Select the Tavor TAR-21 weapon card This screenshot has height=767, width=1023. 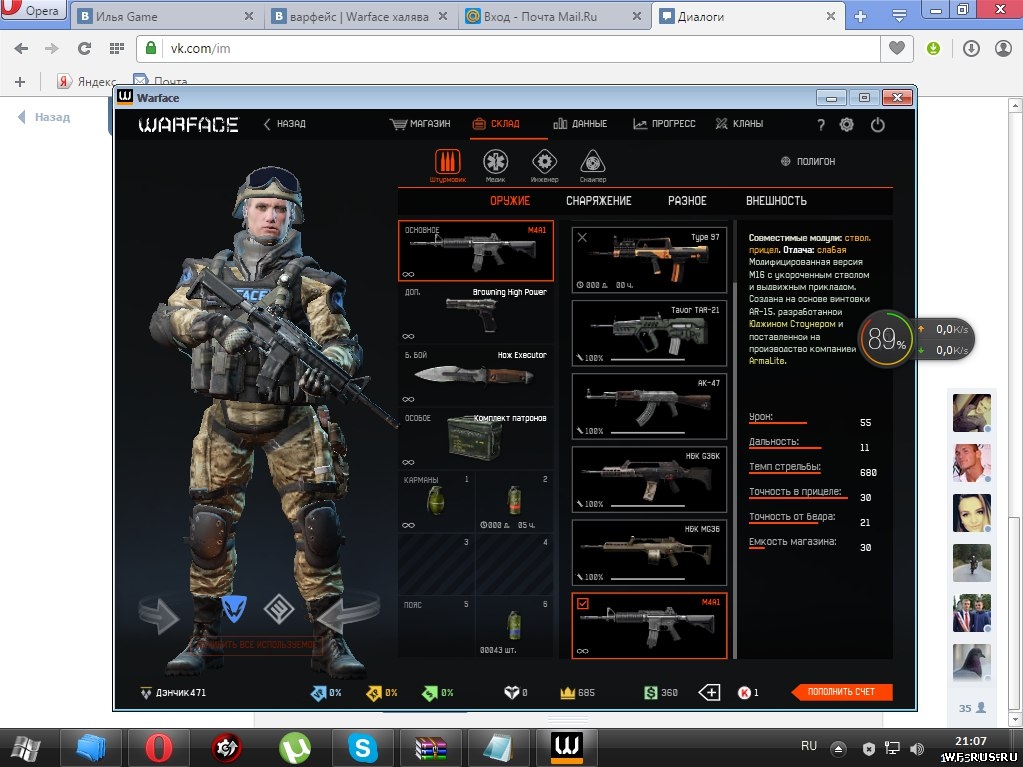tap(649, 333)
